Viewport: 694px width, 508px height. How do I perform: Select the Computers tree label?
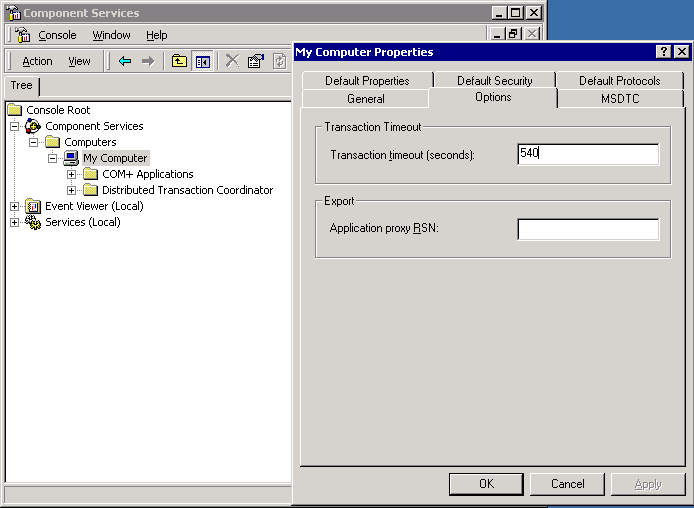pyautogui.click(x=90, y=142)
